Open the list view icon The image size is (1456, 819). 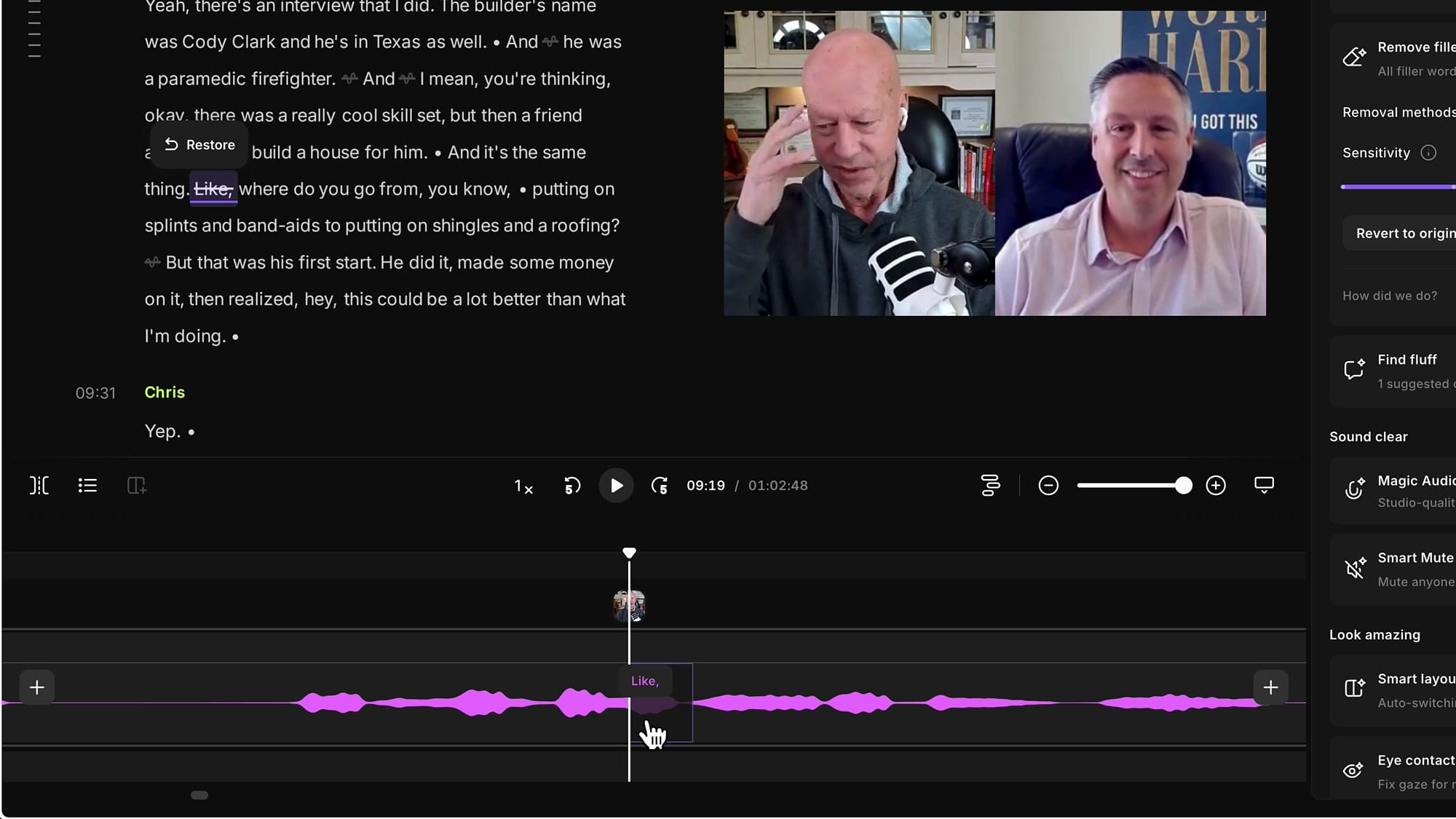pyautogui.click(x=87, y=485)
